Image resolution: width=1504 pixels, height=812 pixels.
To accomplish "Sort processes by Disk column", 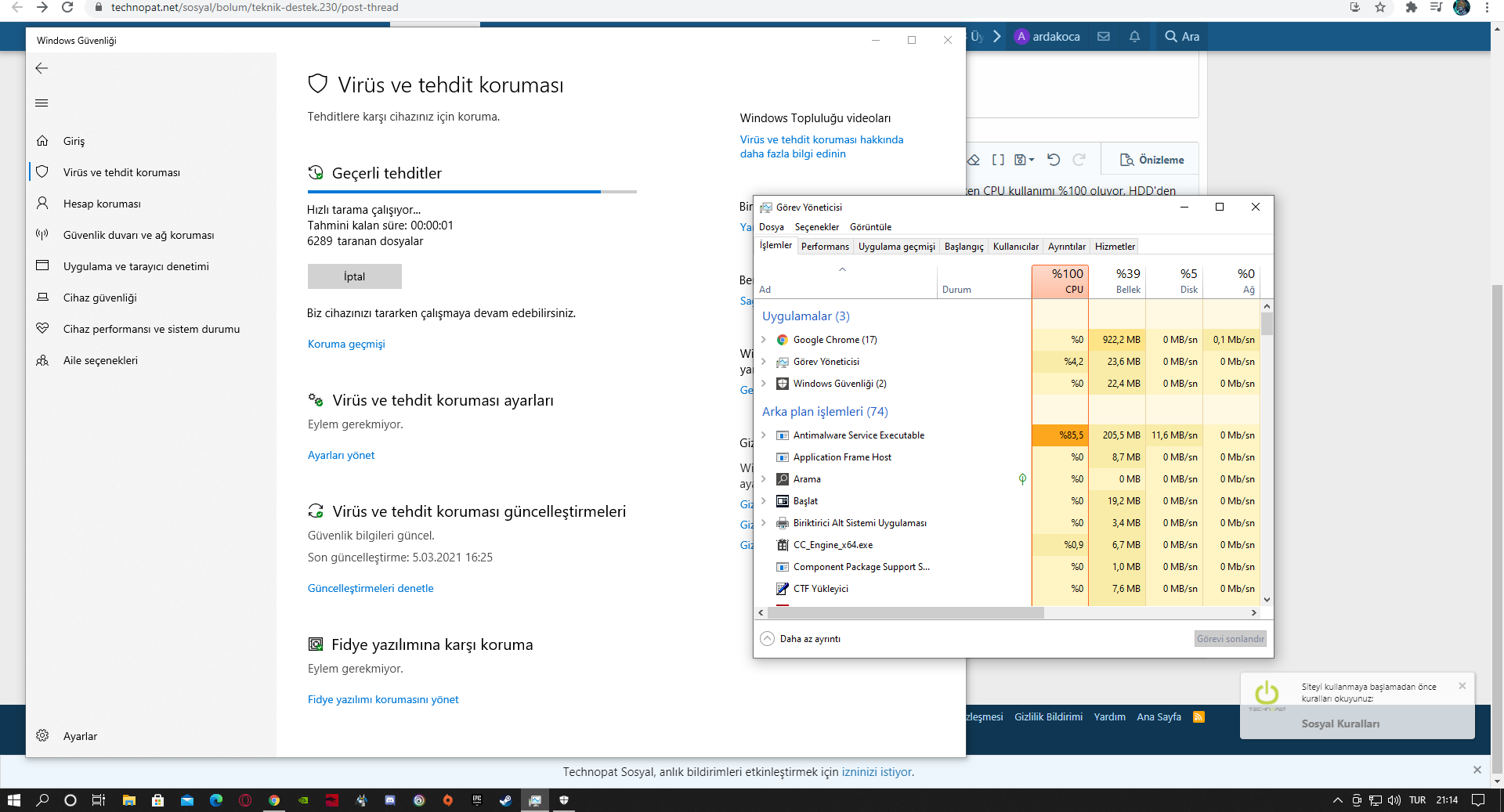I will (1174, 281).
